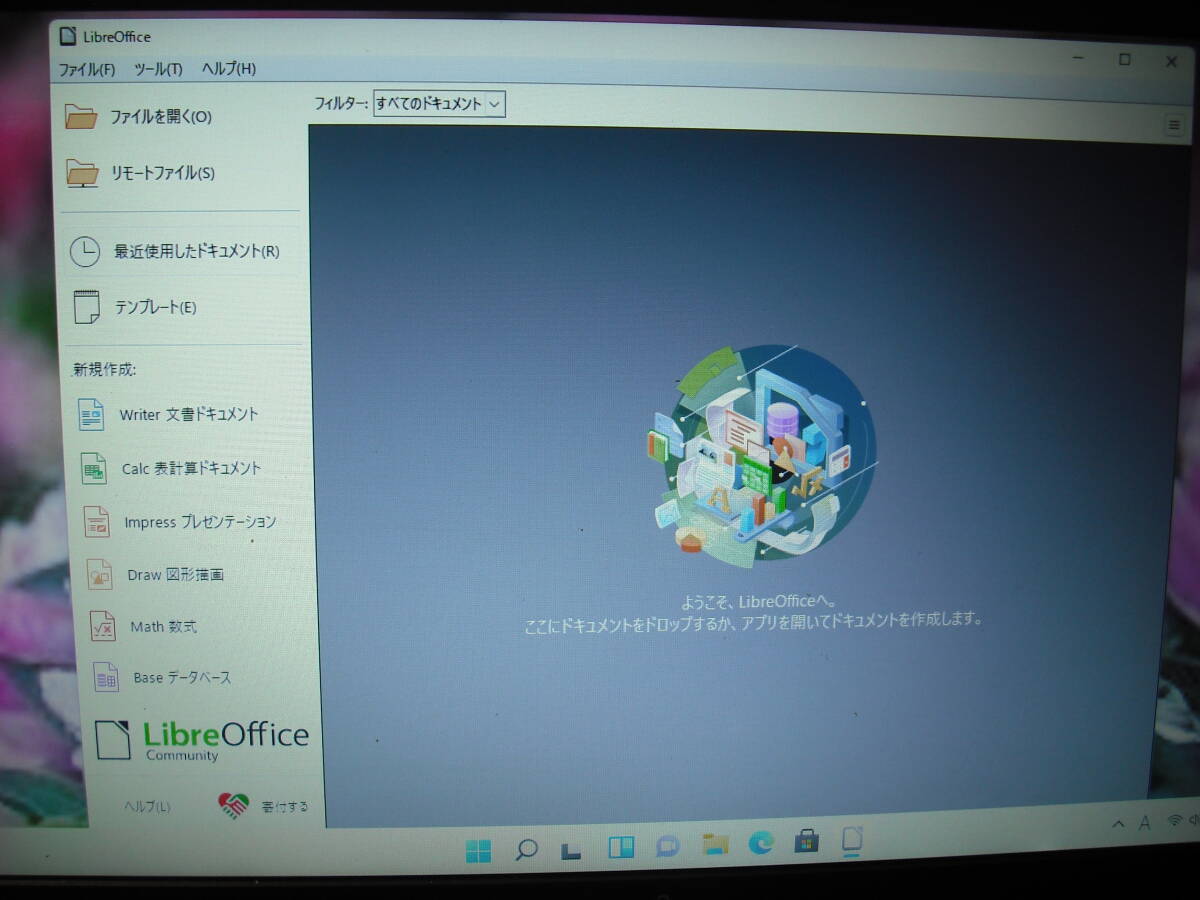Open Microsoft Store from taskbar
This screenshot has height=900, width=1200.
coord(807,841)
